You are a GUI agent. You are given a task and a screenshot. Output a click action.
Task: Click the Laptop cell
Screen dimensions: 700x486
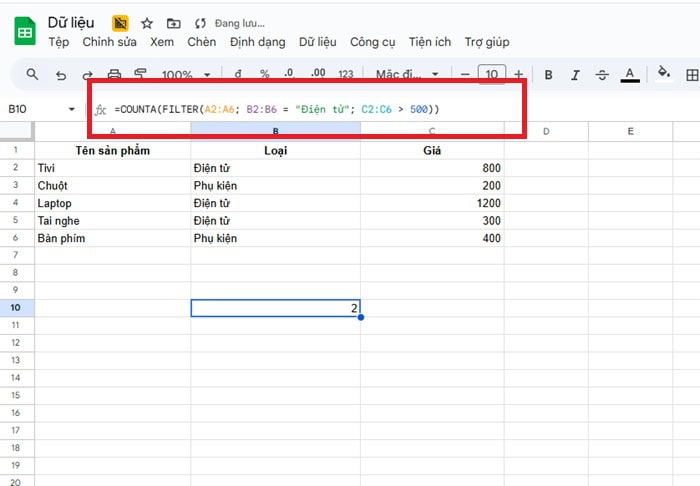coord(112,203)
